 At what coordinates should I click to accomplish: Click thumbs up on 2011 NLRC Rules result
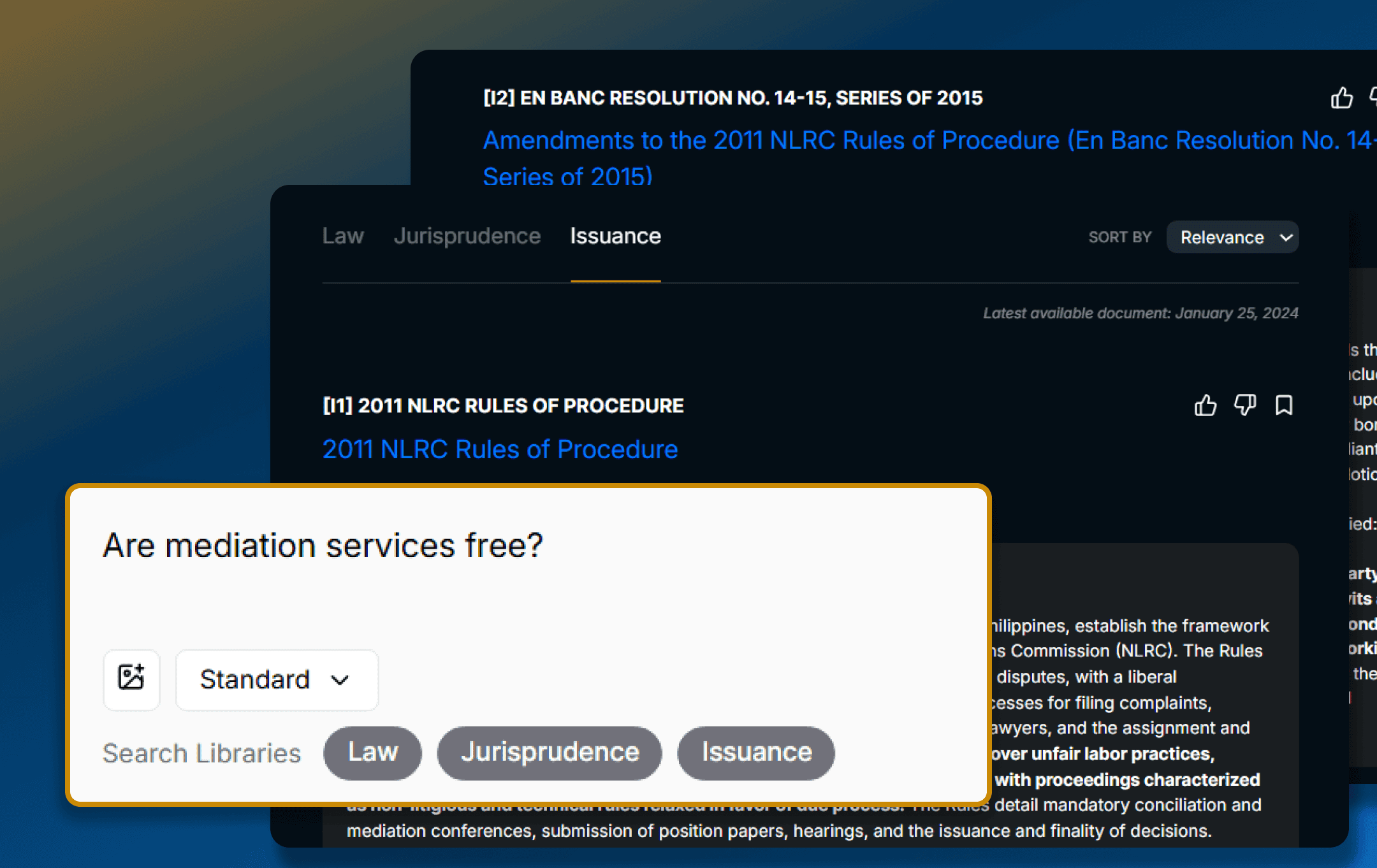[1205, 405]
